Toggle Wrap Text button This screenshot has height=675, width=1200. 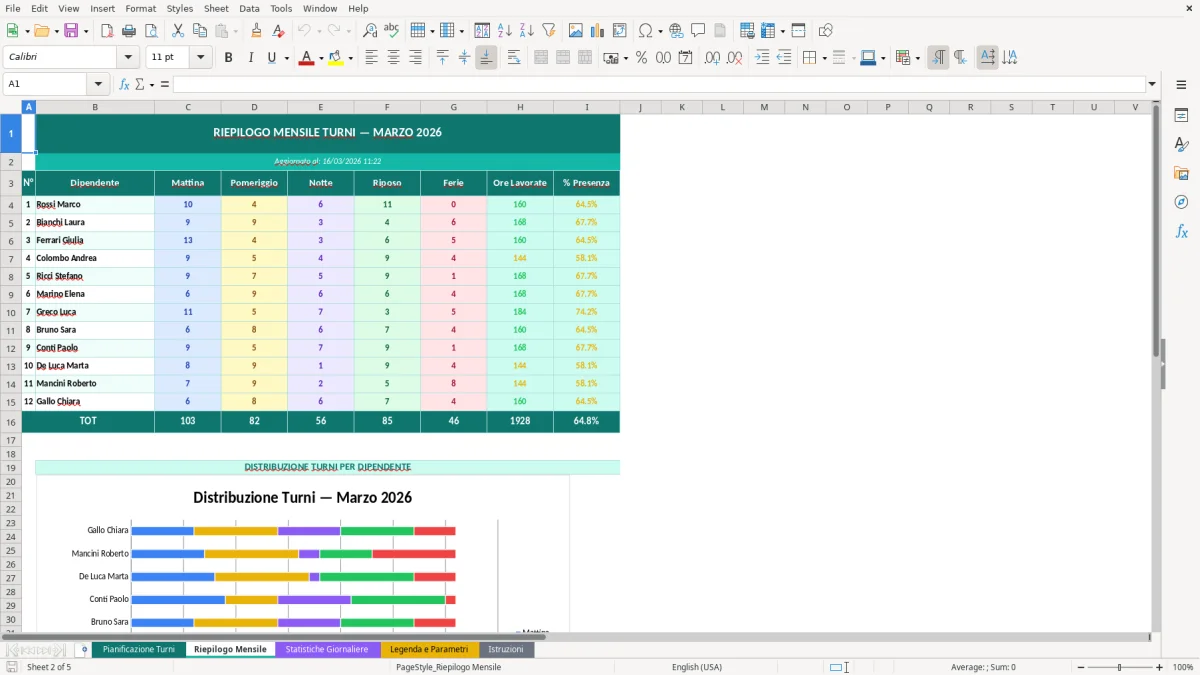tap(513, 58)
